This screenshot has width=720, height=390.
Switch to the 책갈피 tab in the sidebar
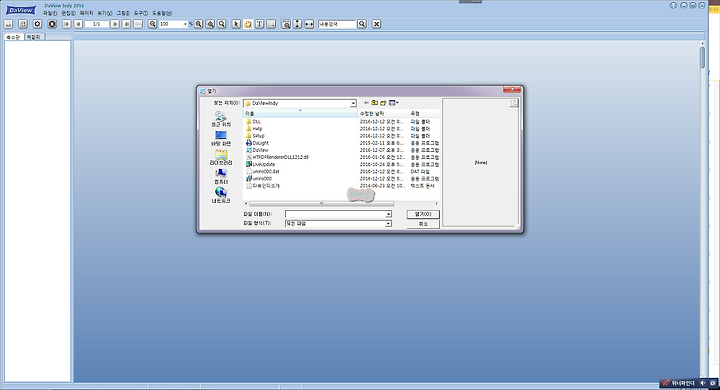click(34, 37)
